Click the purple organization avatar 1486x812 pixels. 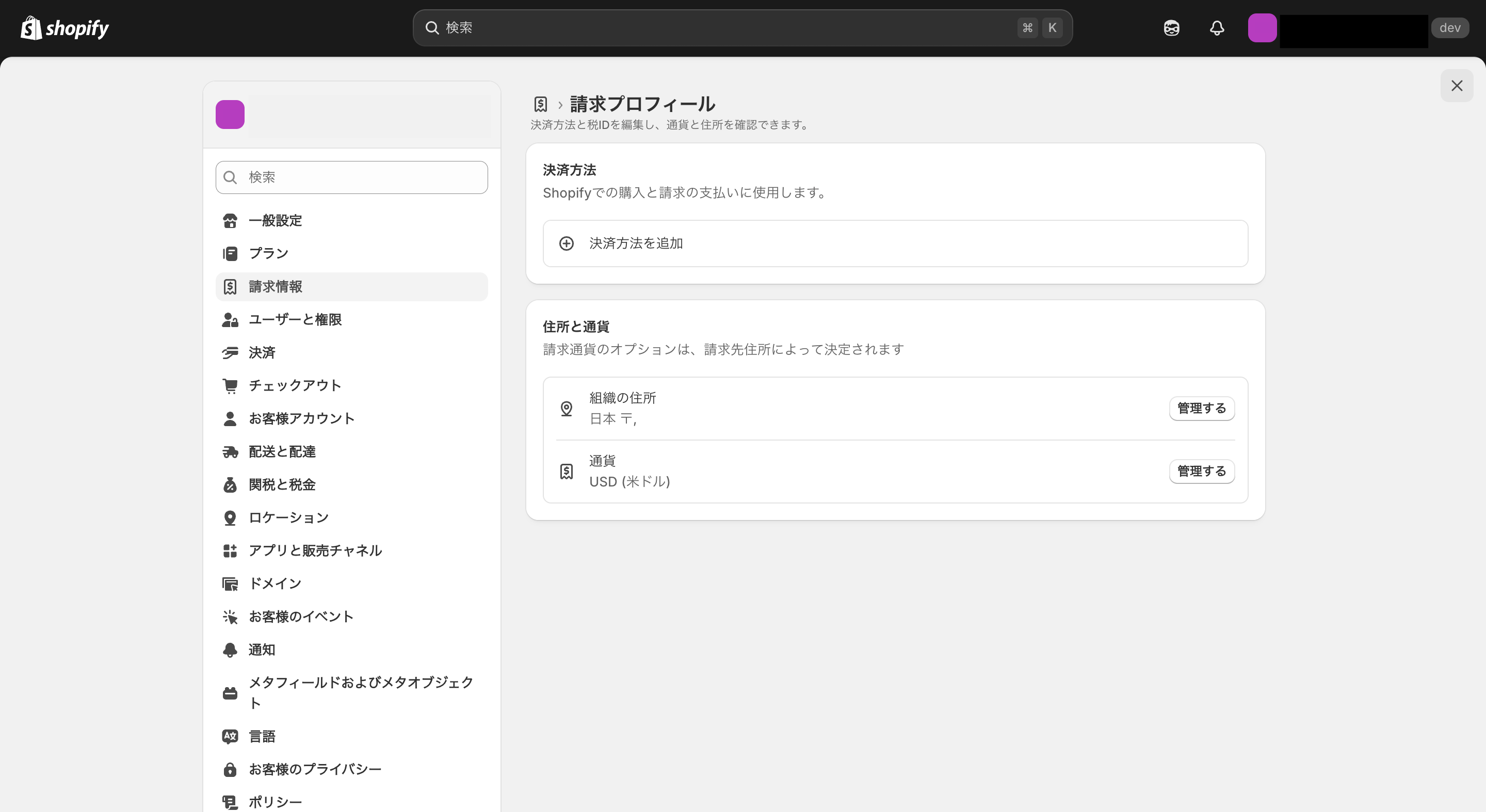click(x=230, y=114)
